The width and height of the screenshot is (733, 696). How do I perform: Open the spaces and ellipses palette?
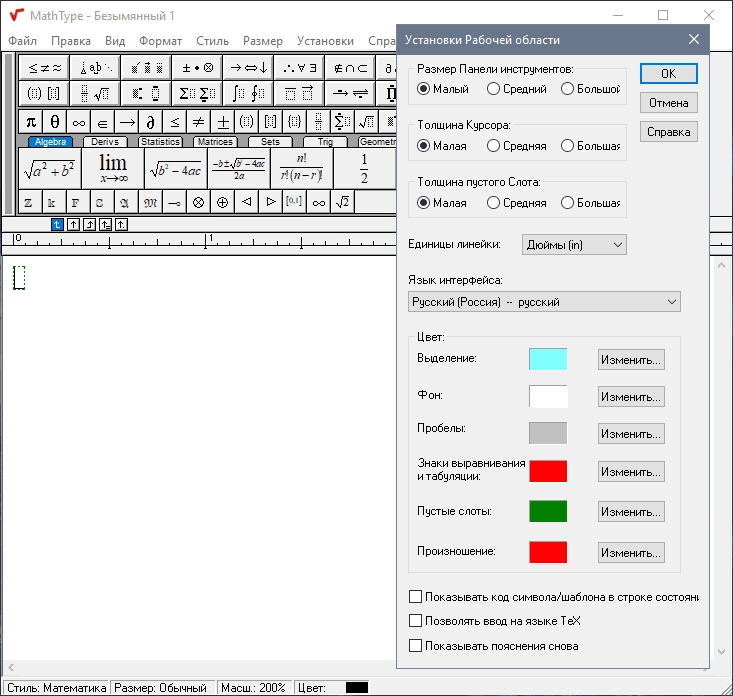tap(95, 68)
